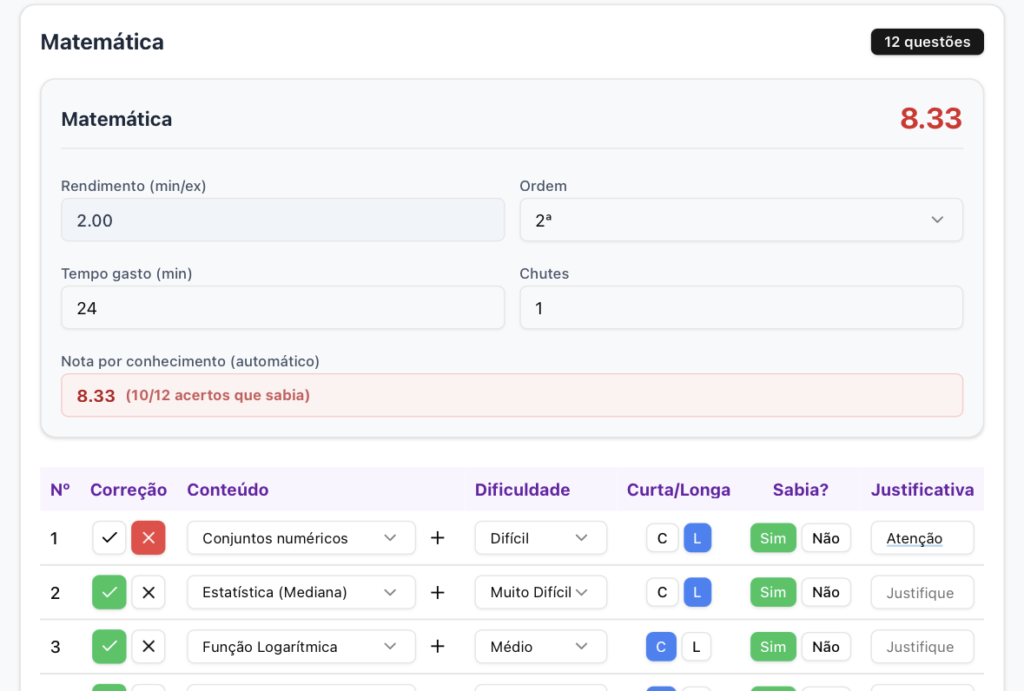Click plus icon next to Estatística (Mediana)

pyautogui.click(x=437, y=592)
